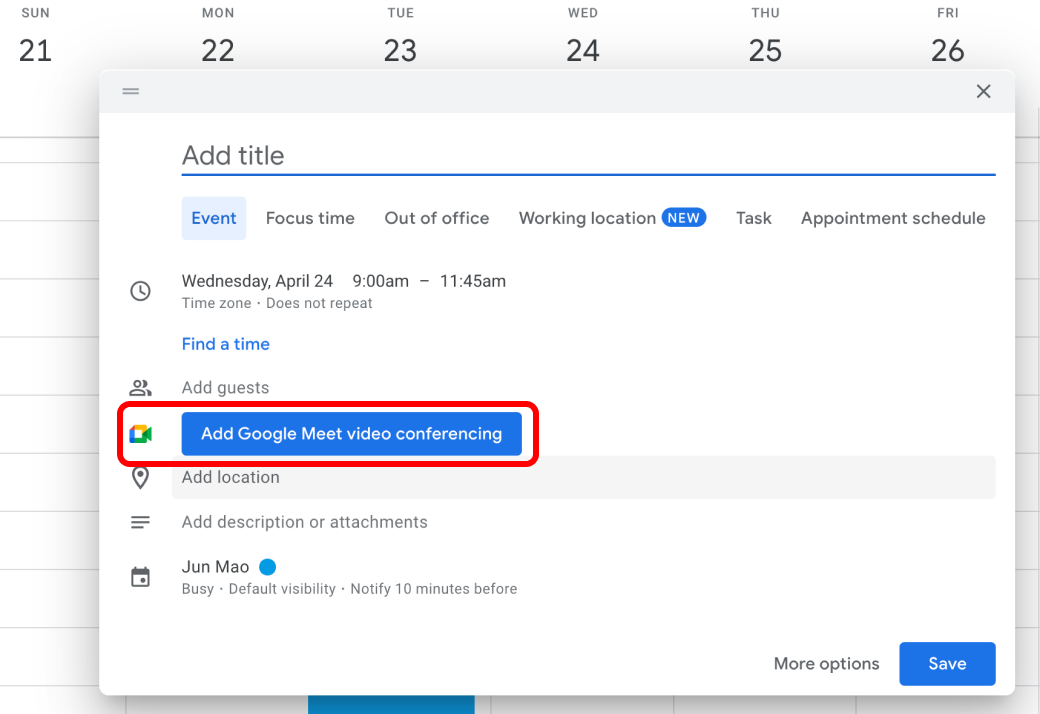Viewport: 1040px width, 714px height.
Task: Close the event creation dialog
Action: coord(983,91)
